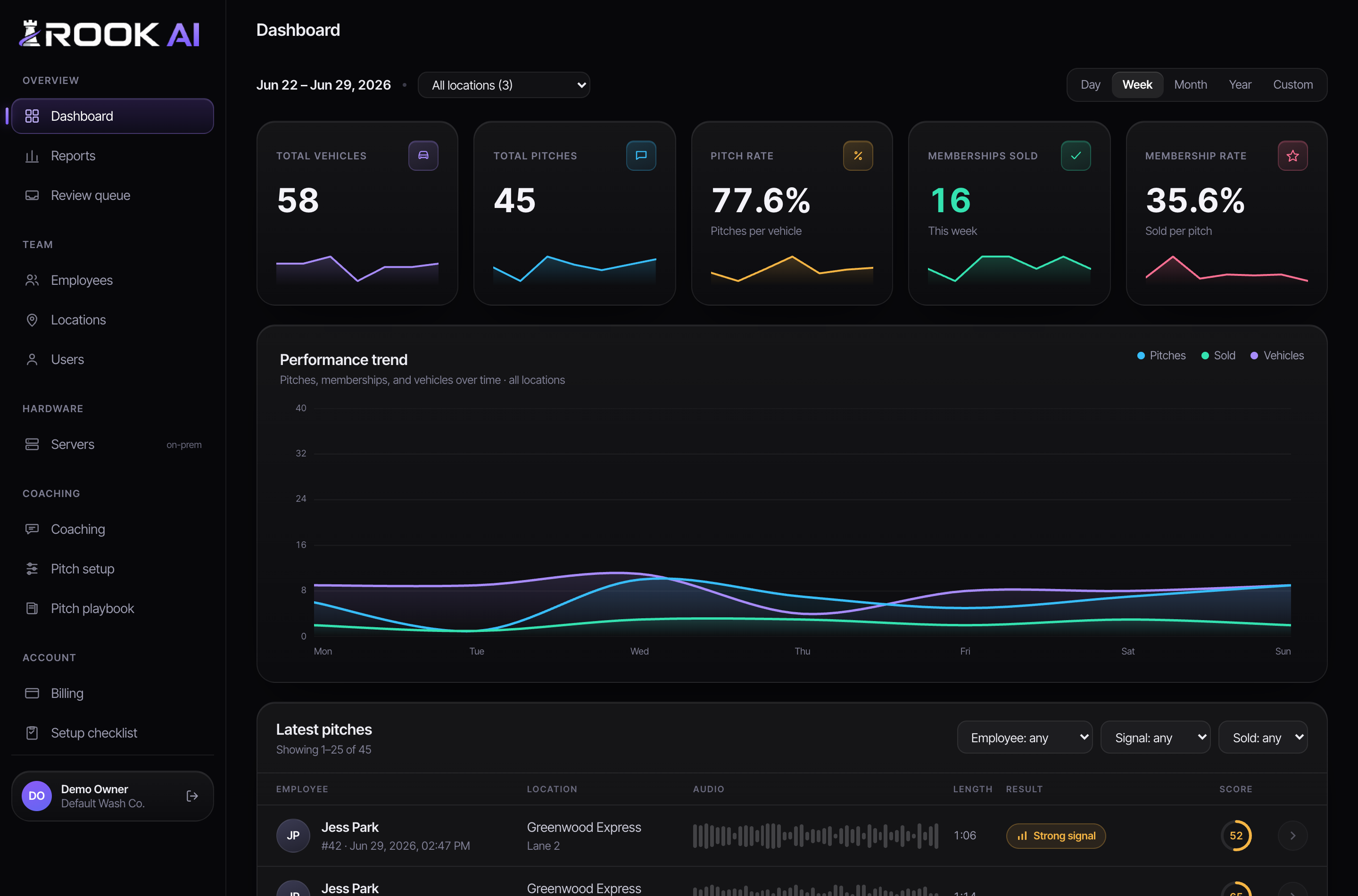Viewport: 1358px width, 896px height.
Task: Click the DO avatar in the account box
Action: pyautogui.click(x=37, y=796)
